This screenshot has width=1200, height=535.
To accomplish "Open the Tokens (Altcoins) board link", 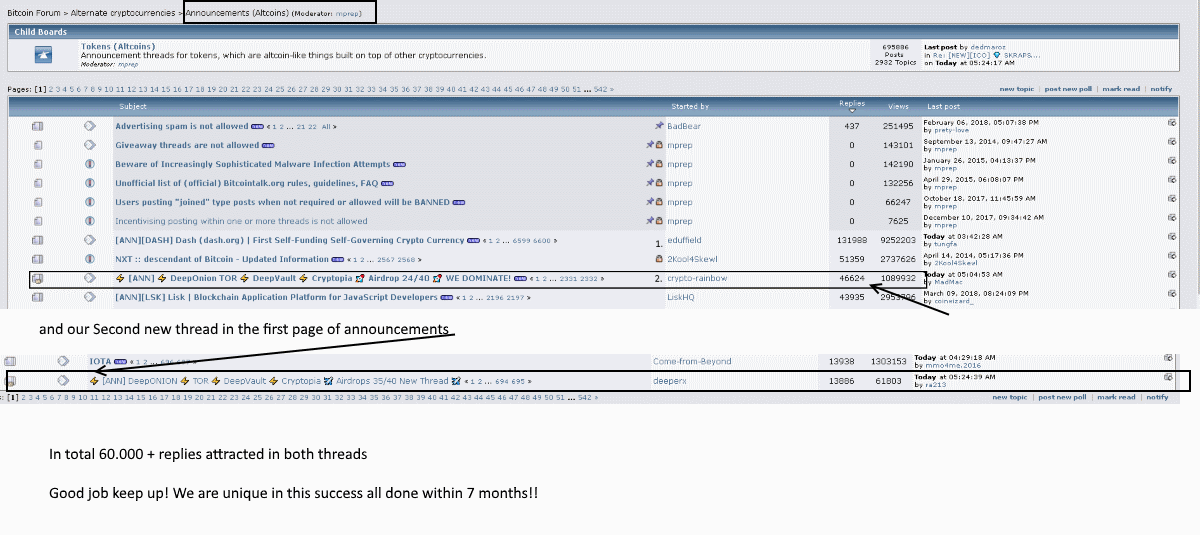I will [x=117, y=46].
